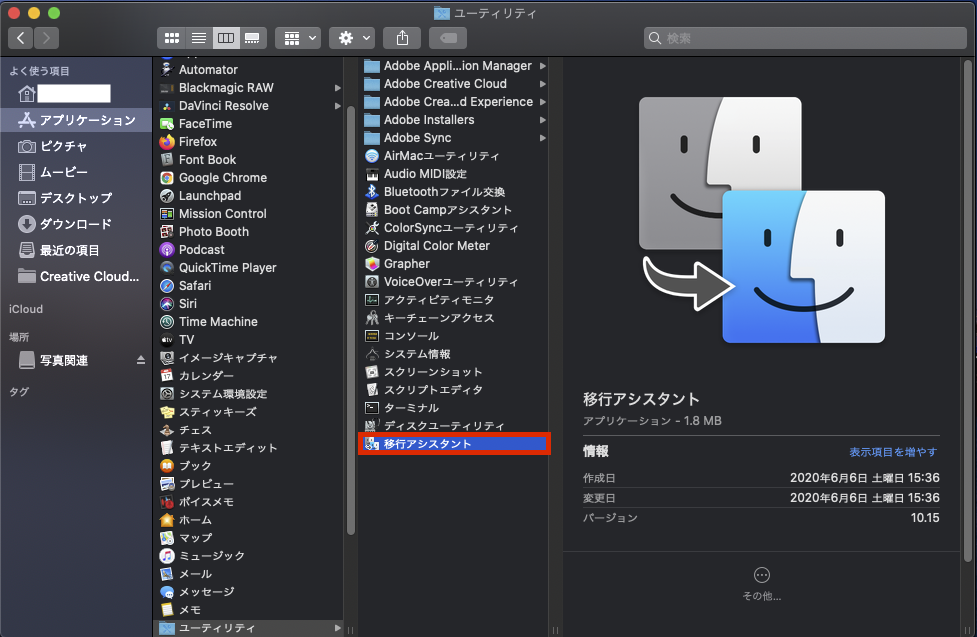The image size is (977, 637).
Task: Select 移行アシスタント in the utilities list
Action: (x=453, y=444)
